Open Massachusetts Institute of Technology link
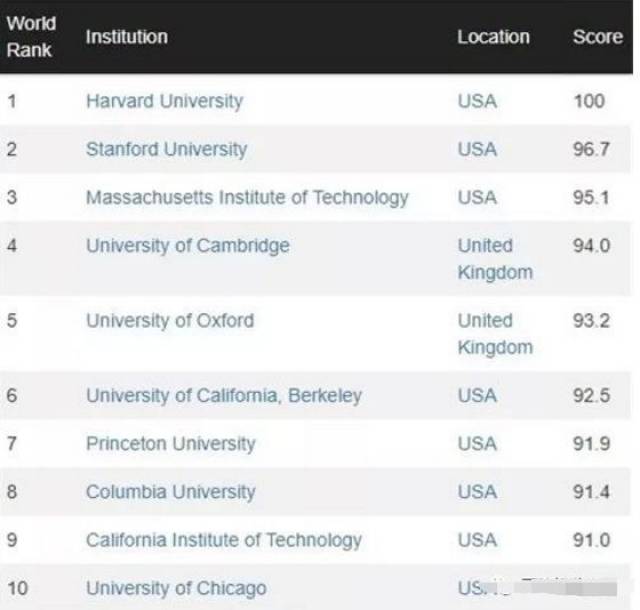Screen dimensions: 640x610 (x=247, y=197)
